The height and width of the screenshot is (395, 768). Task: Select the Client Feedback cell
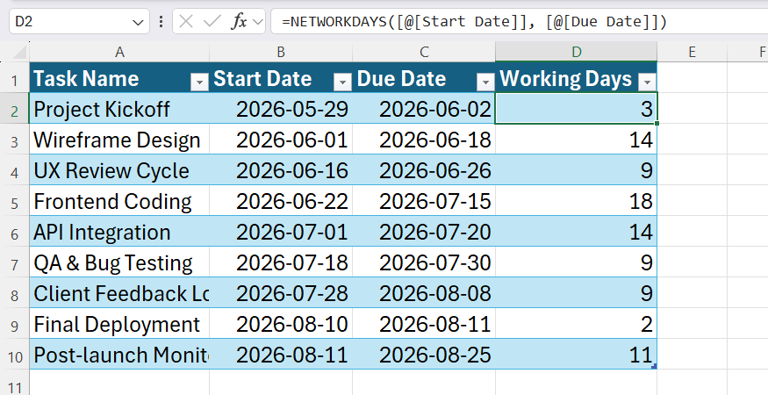(x=120, y=293)
